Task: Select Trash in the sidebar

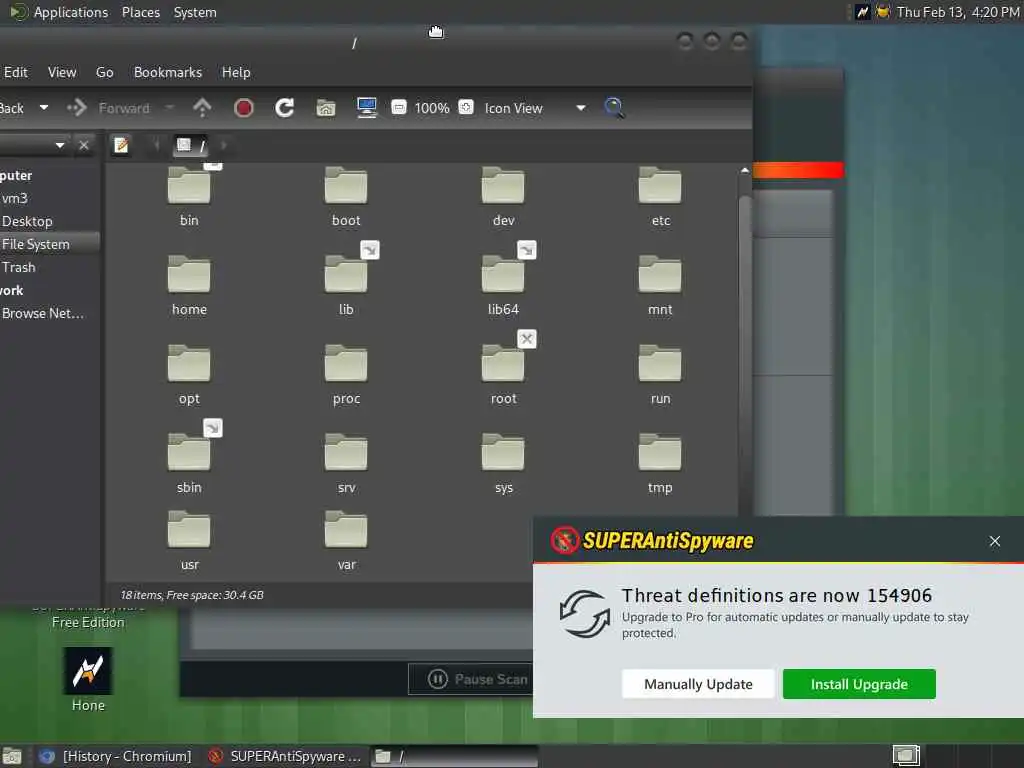Action: pyautogui.click(x=19, y=267)
